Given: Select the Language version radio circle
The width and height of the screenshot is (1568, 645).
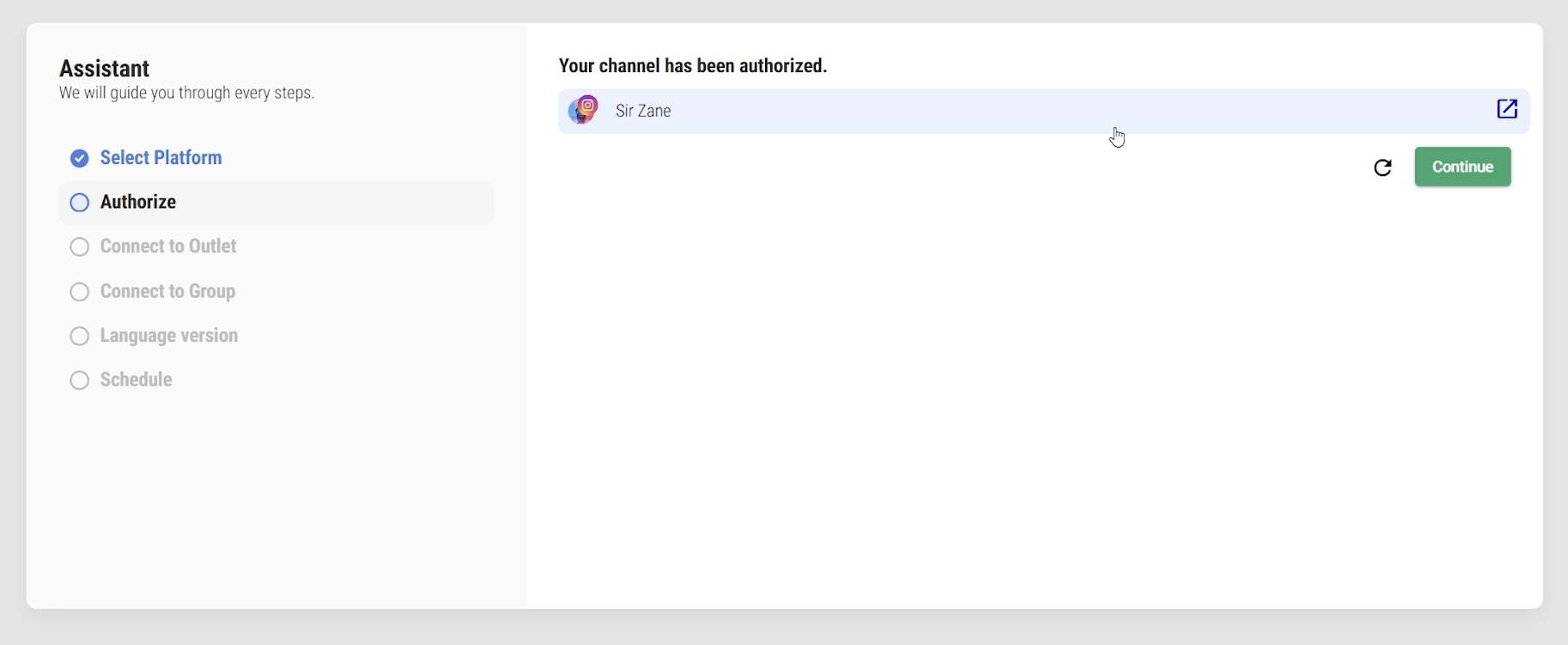Looking at the screenshot, I should (80, 336).
